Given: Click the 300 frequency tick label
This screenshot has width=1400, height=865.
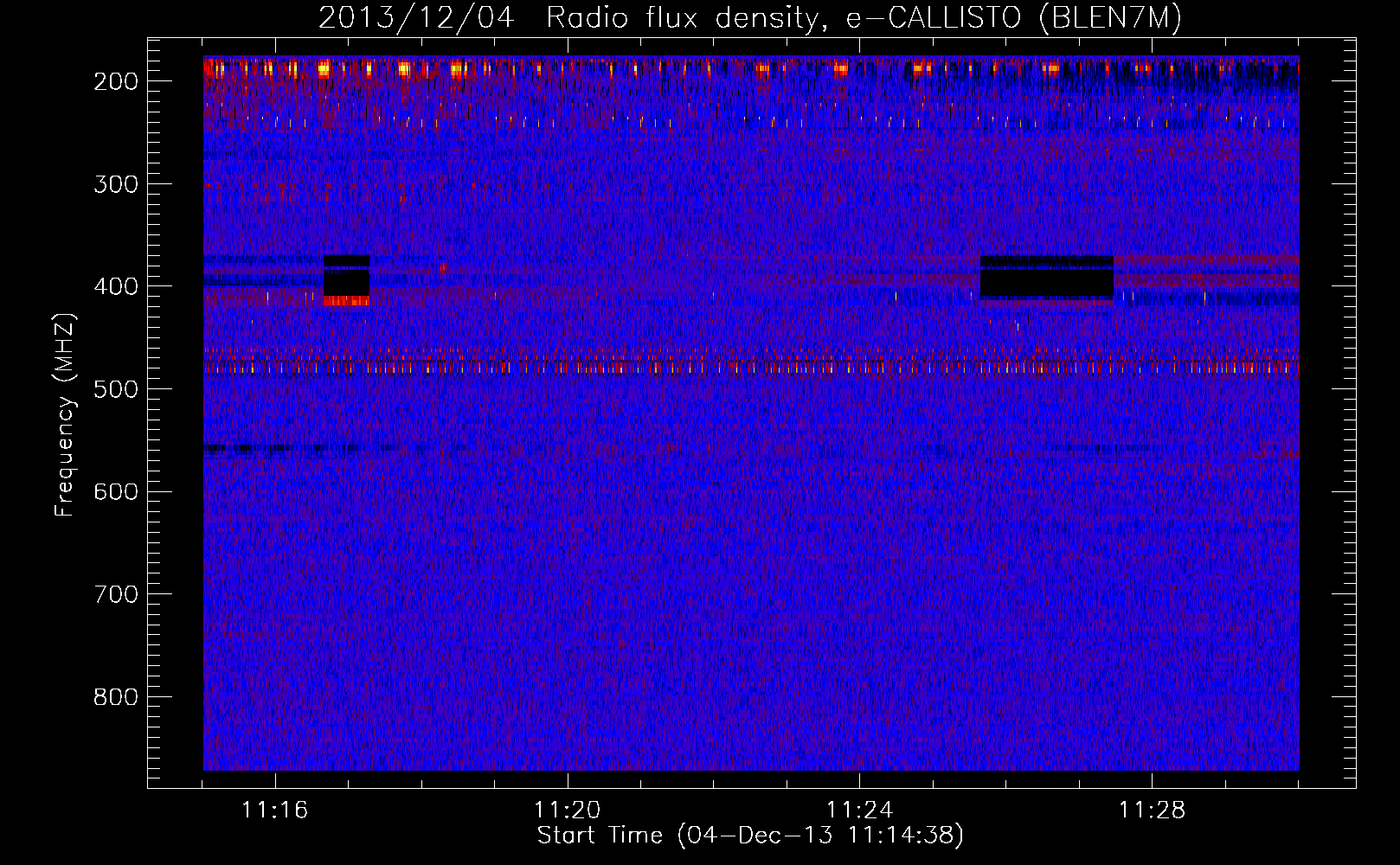Looking at the screenshot, I should [x=115, y=184].
